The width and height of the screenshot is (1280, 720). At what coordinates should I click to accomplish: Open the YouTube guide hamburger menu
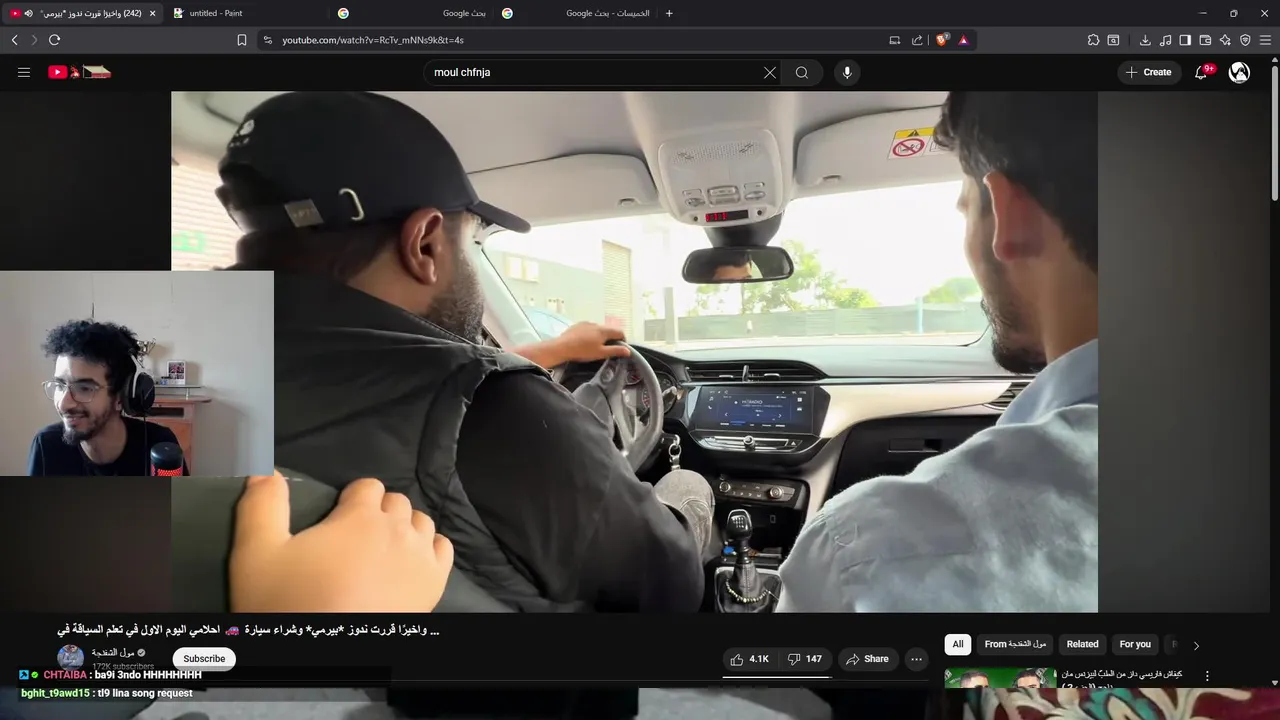coord(24,72)
